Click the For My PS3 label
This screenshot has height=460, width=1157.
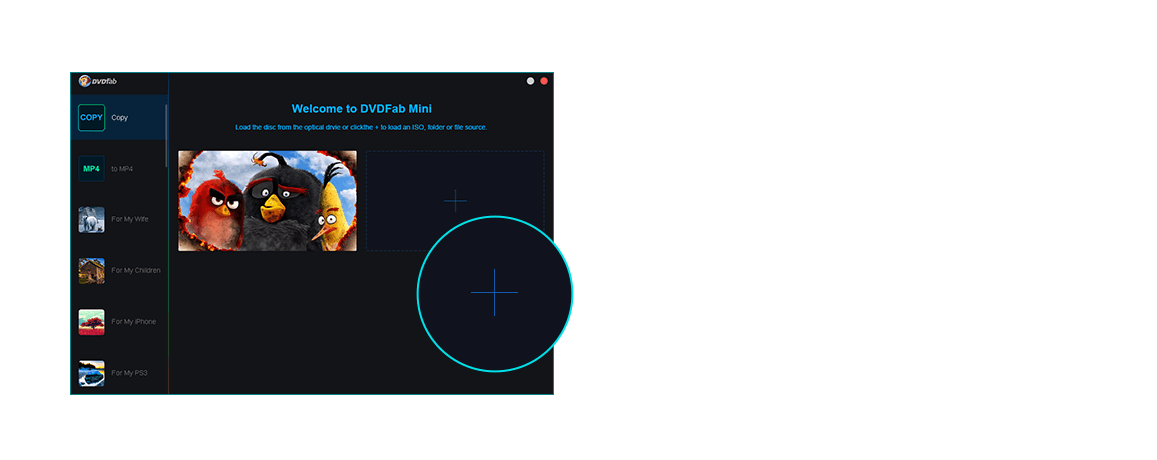pos(130,373)
